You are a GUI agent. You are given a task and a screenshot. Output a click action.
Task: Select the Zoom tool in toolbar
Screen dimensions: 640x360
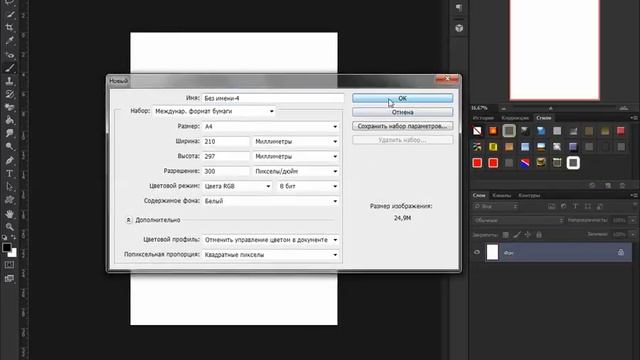click(x=10, y=227)
